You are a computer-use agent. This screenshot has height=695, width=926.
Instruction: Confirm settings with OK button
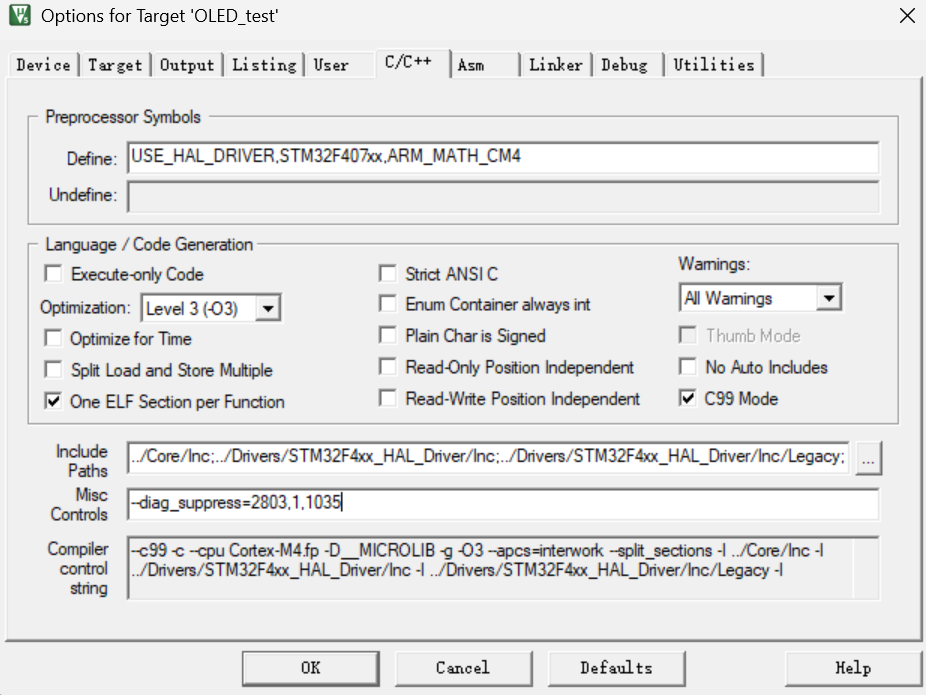coord(311,668)
